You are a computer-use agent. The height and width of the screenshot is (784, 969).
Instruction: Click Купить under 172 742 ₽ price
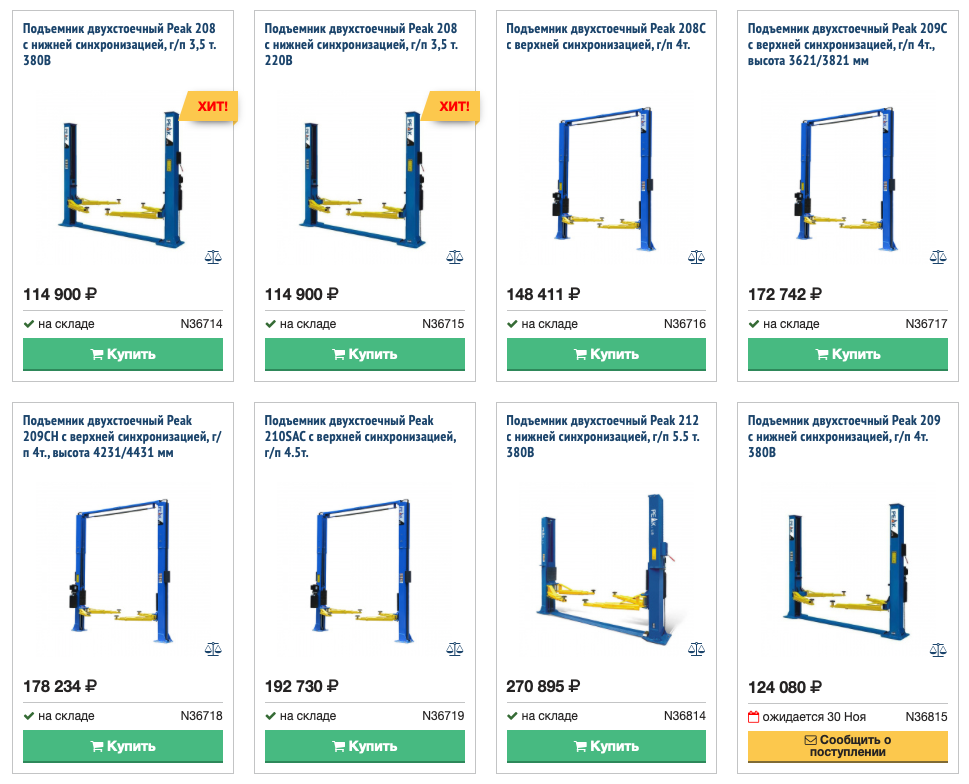(x=848, y=355)
